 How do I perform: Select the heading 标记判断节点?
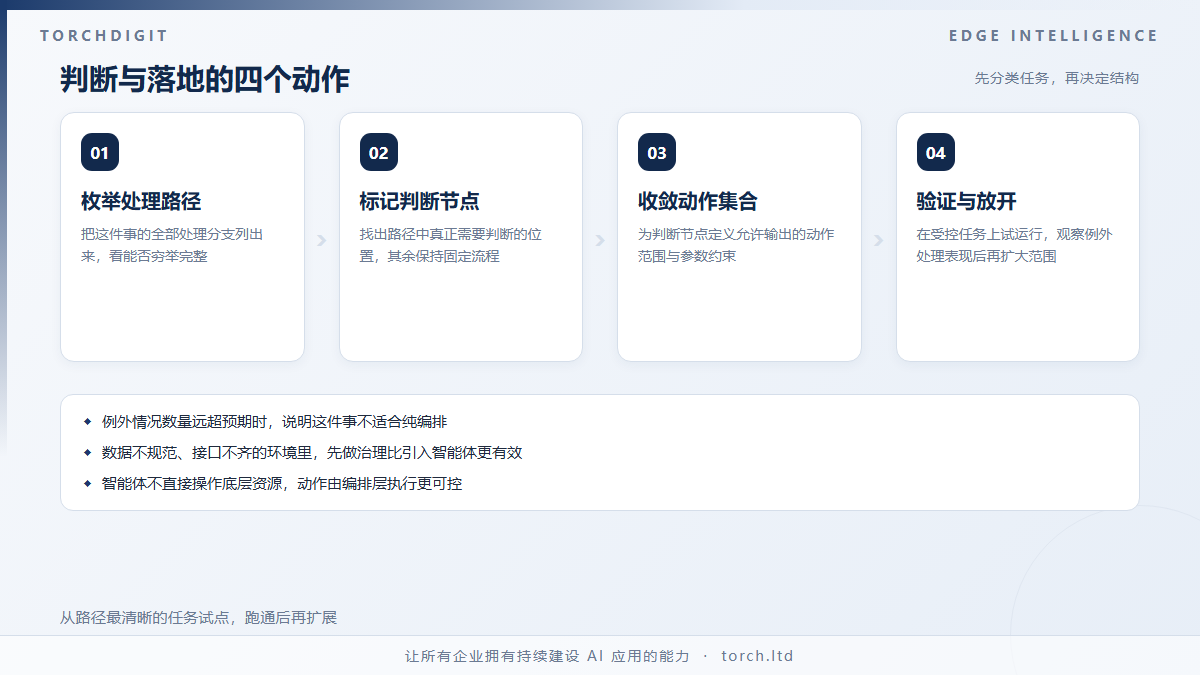coord(420,201)
